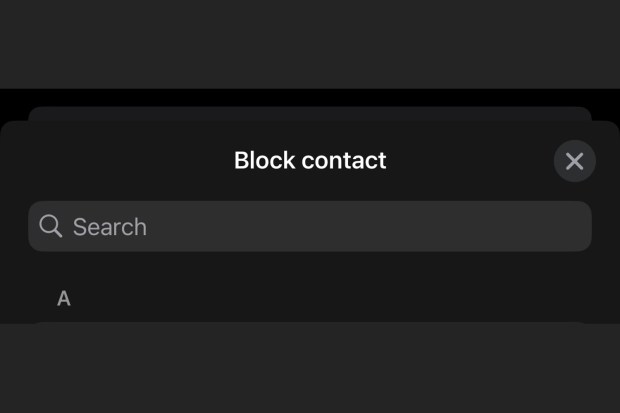
Task: Click the magnifying glass search icon
Action: point(51,226)
